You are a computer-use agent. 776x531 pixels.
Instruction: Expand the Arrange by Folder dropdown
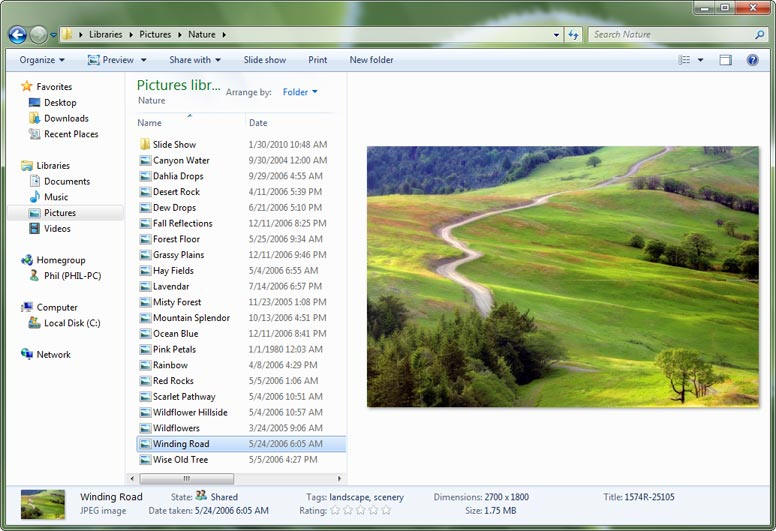coord(299,92)
